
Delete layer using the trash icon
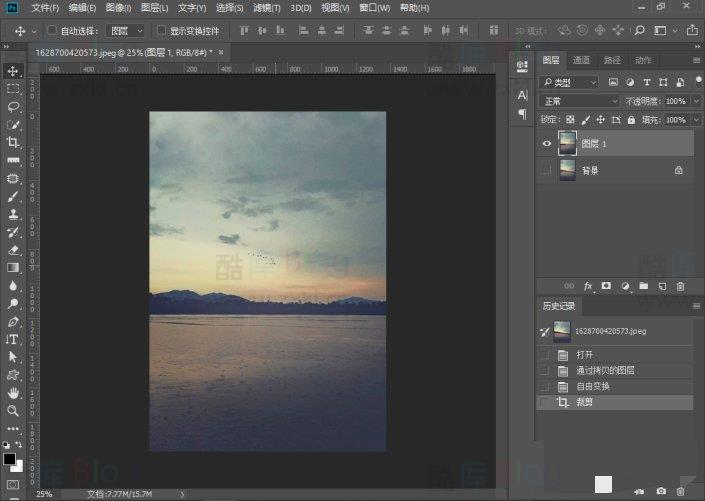[x=681, y=286]
